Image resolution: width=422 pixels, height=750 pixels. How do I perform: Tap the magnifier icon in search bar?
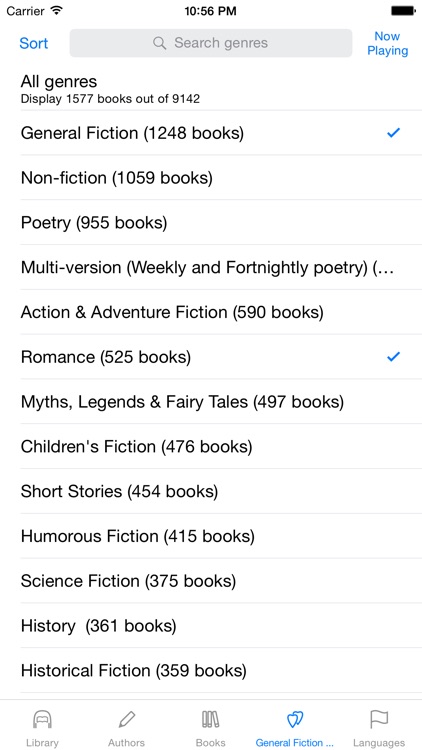pyautogui.click(x=159, y=43)
